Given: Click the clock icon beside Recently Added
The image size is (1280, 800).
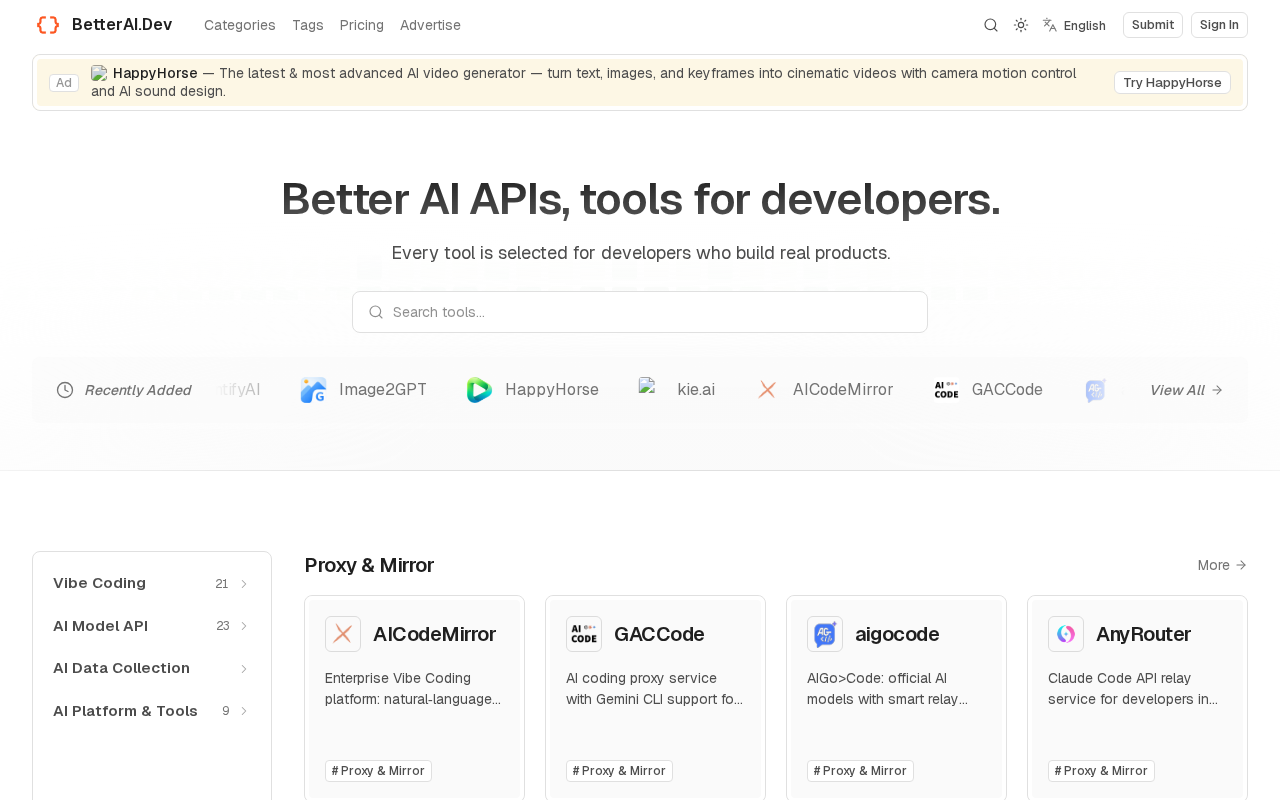Looking at the screenshot, I should 65,390.
